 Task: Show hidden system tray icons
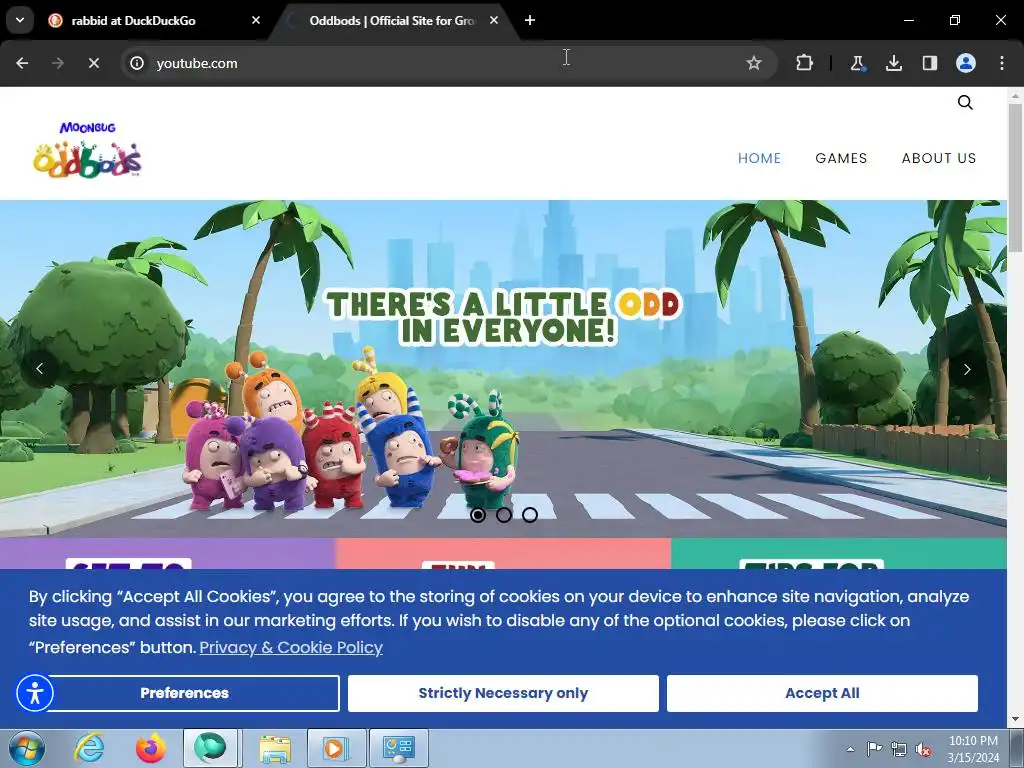(x=850, y=749)
